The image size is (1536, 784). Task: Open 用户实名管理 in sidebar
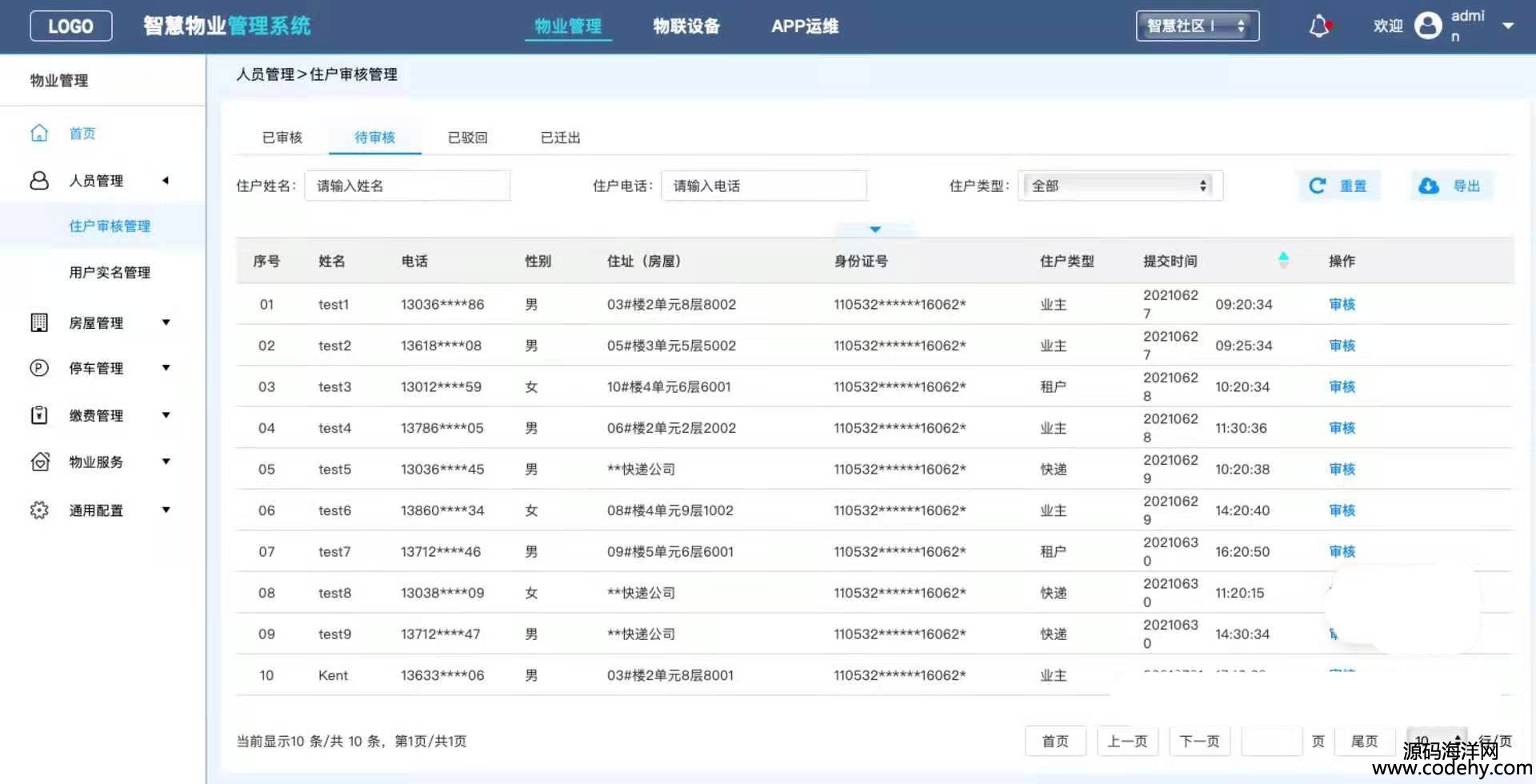coord(110,272)
